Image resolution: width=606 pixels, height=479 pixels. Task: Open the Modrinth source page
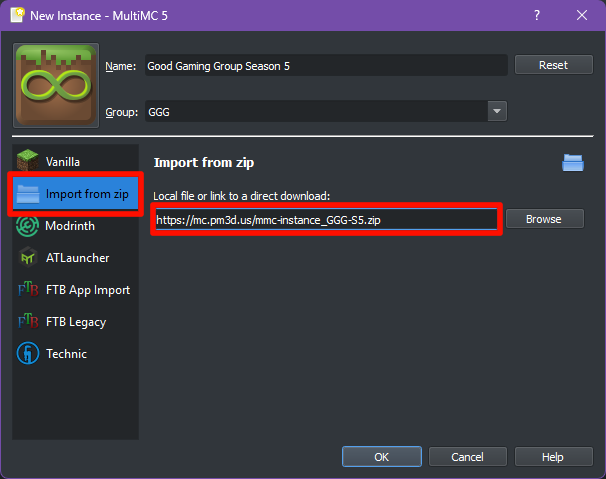[x=29, y=226]
